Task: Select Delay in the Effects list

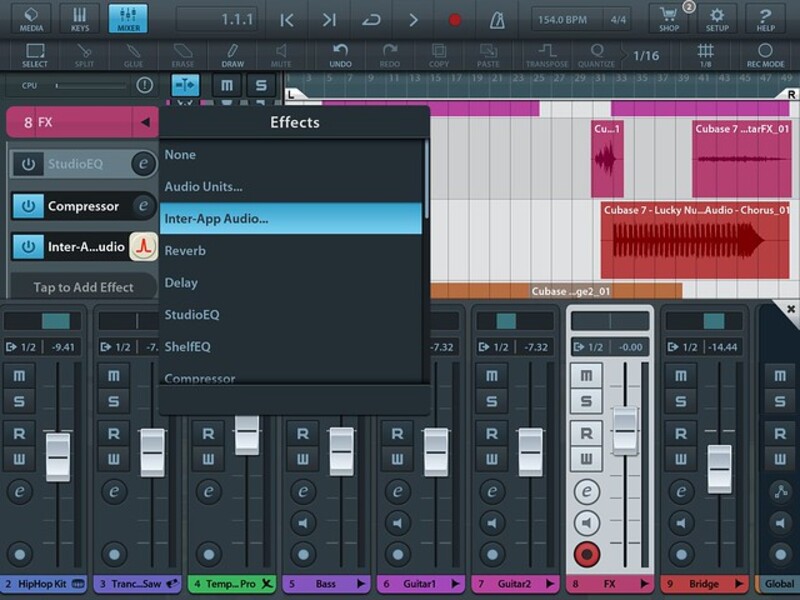Action: (x=291, y=283)
